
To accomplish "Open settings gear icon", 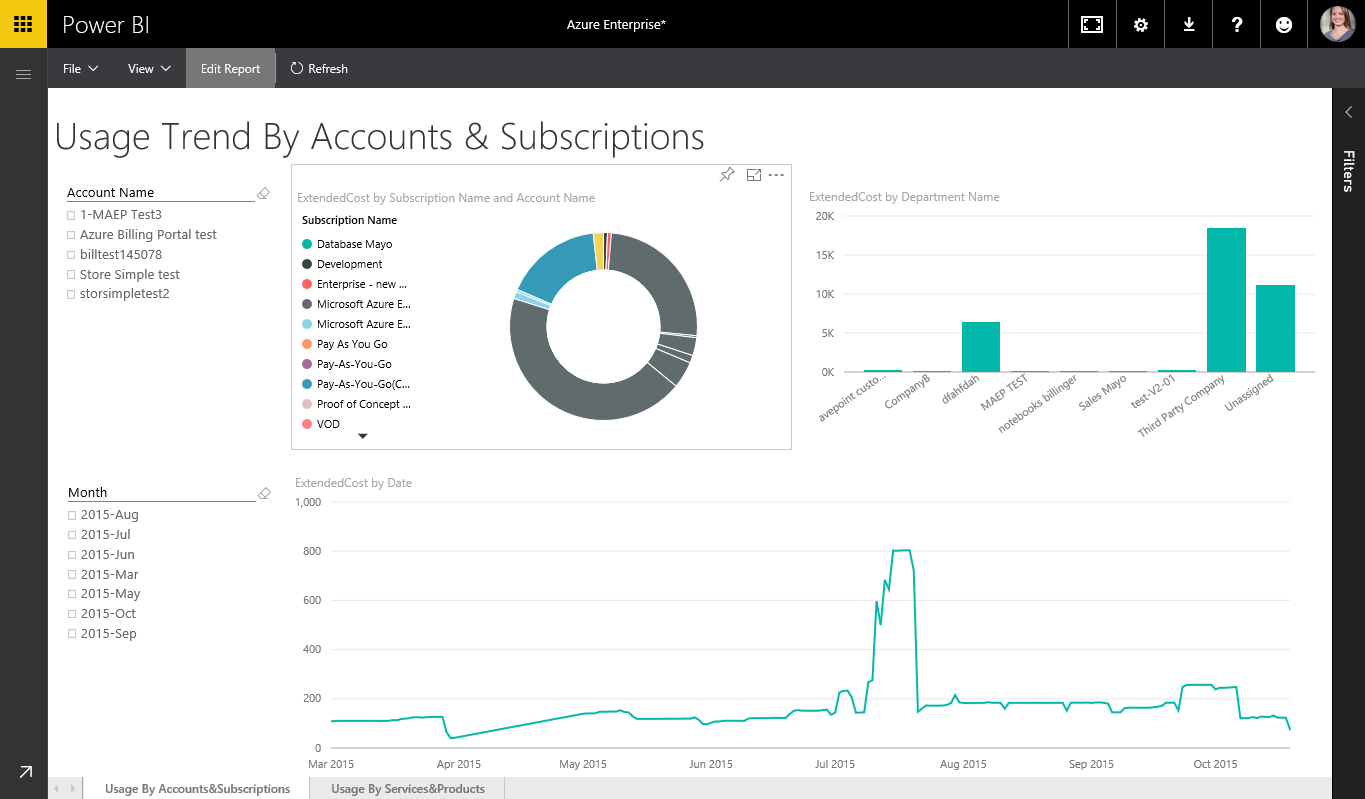I will pyautogui.click(x=1140, y=24).
